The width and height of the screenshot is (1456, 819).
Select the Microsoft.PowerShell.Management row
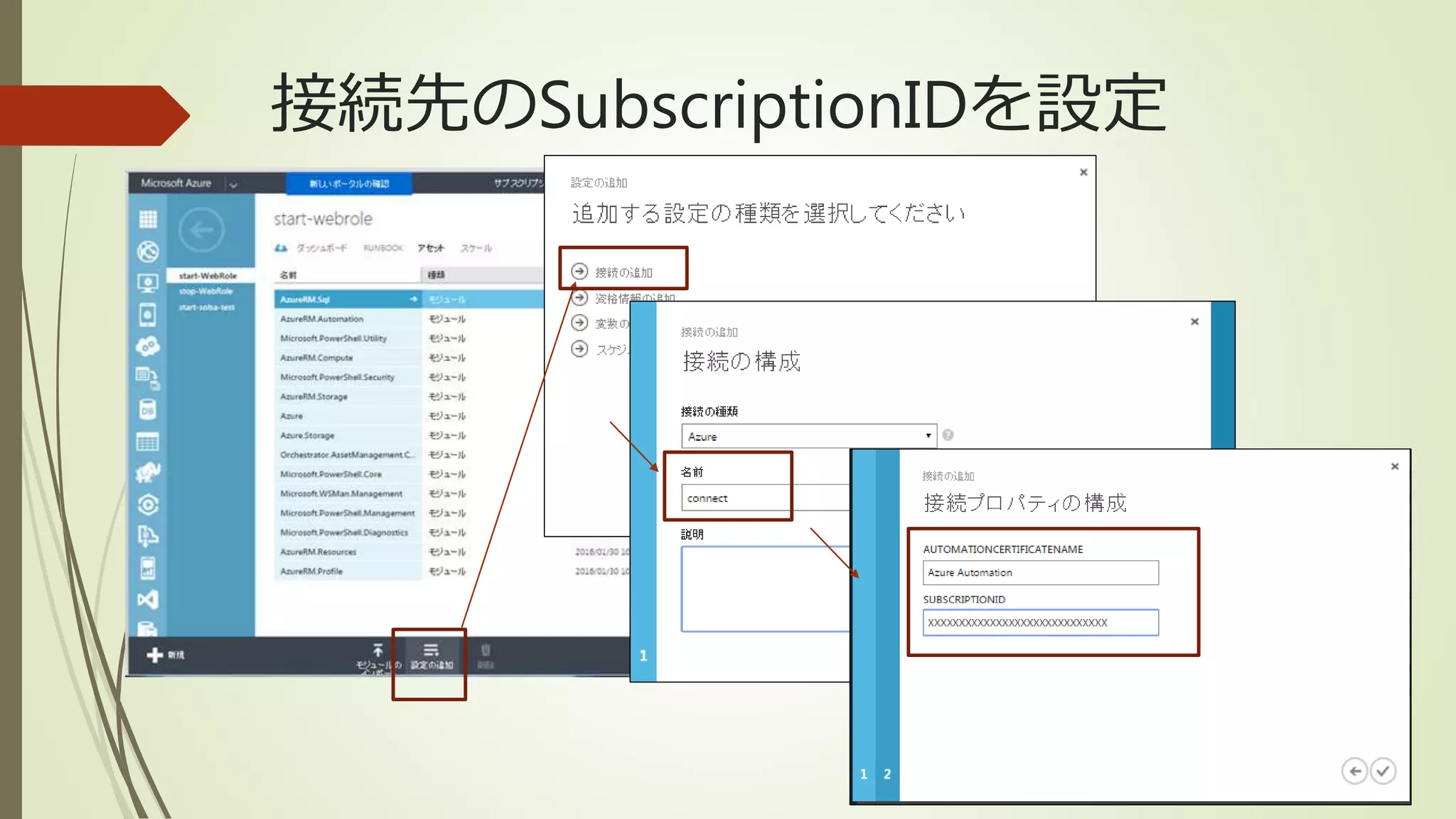[409, 513]
